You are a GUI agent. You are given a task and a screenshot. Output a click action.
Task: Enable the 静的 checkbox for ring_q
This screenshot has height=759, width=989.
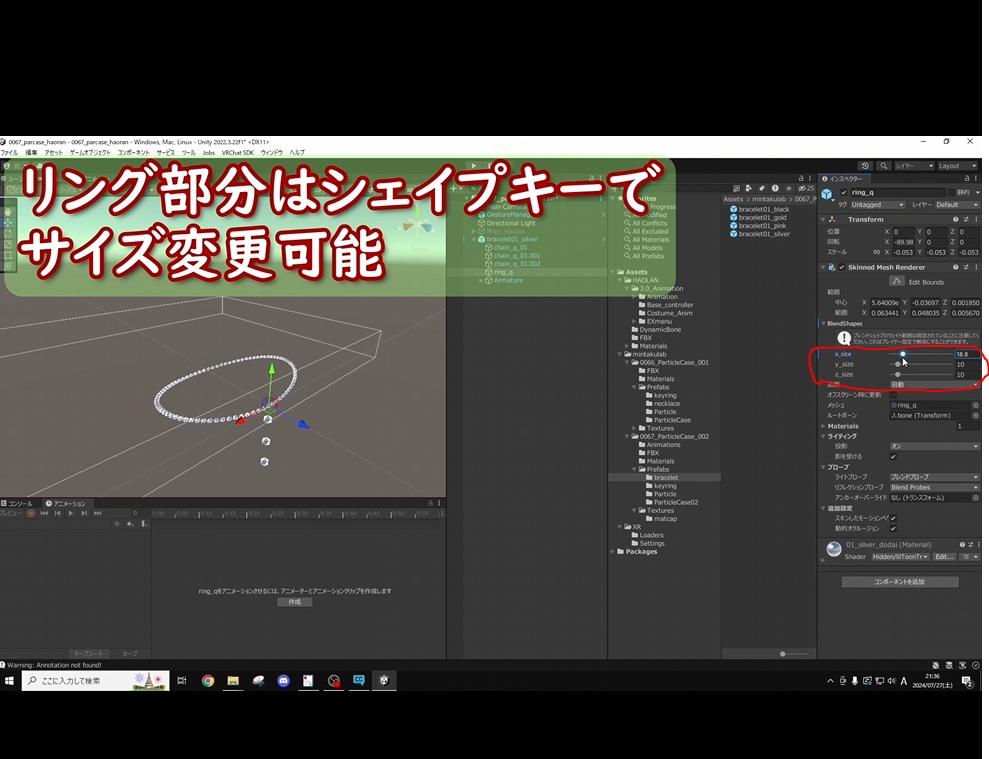coord(952,192)
